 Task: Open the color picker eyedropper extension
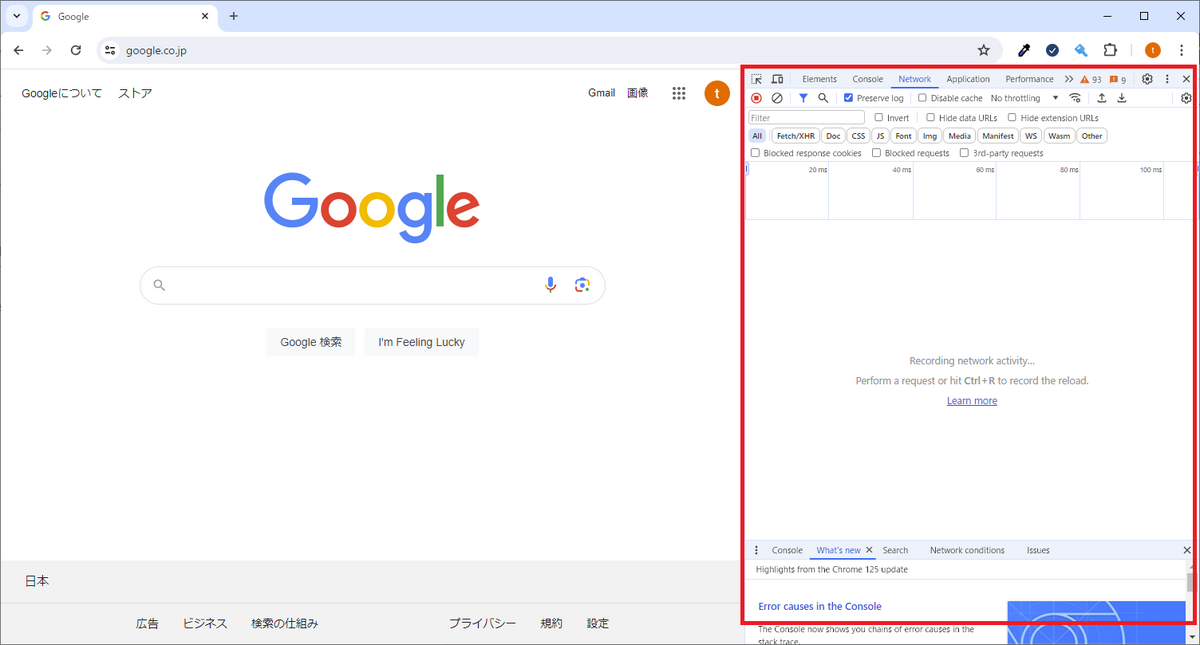tap(1024, 50)
